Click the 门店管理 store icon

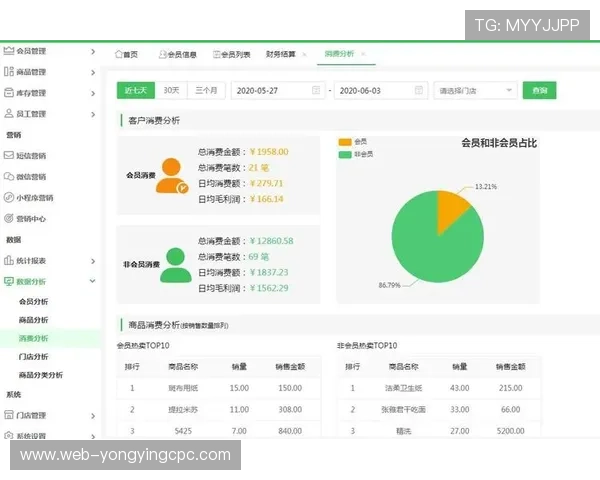coord(9,415)
